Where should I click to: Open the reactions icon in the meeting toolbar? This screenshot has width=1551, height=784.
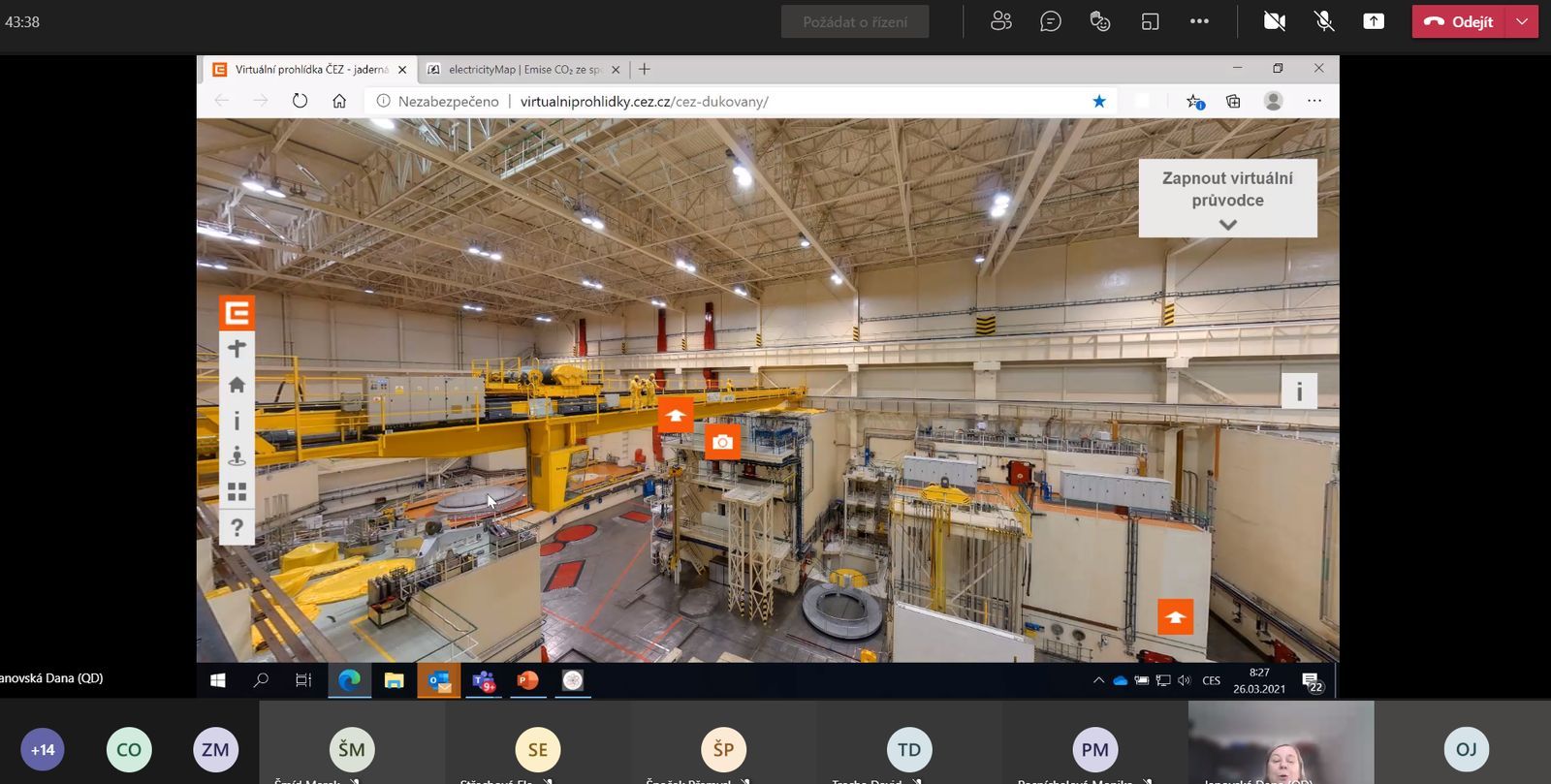pyautogui.click(x=1099, y=21)
